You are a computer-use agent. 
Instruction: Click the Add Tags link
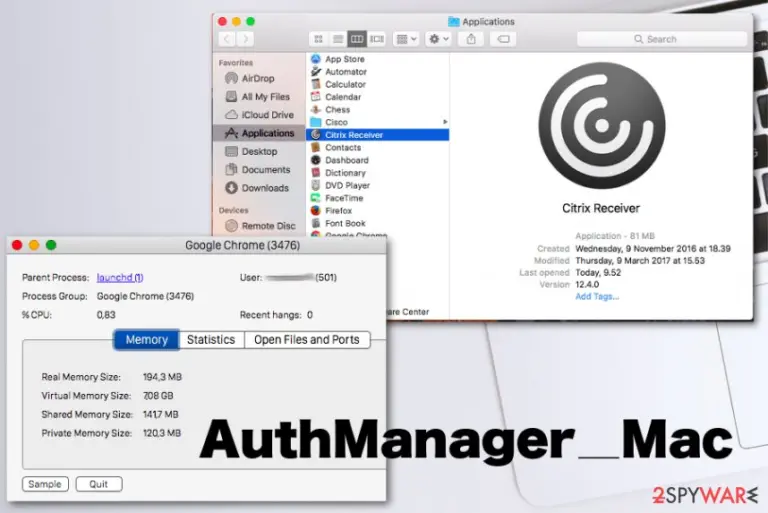tap(597, 296)
